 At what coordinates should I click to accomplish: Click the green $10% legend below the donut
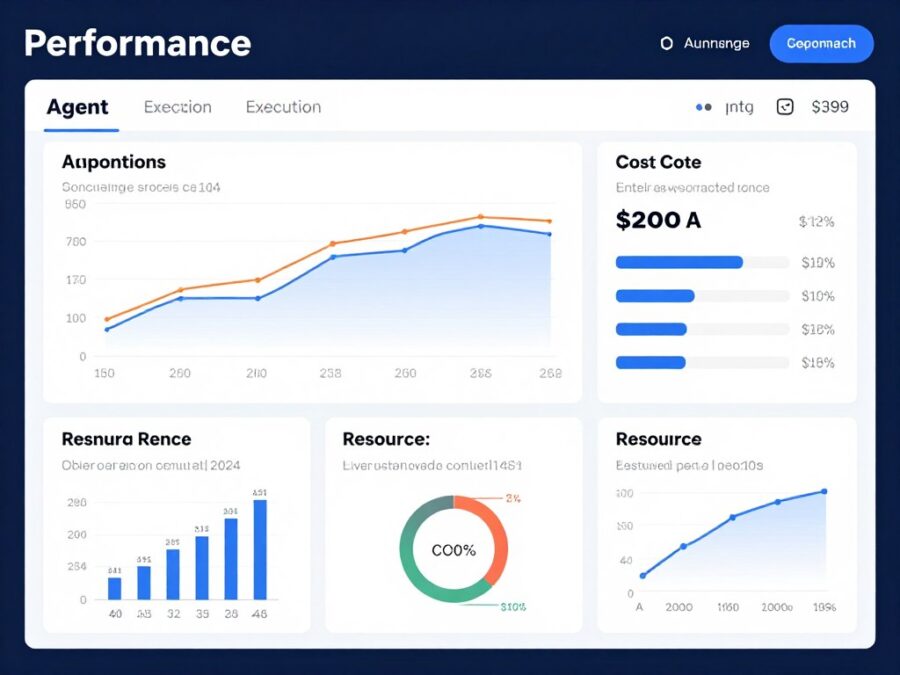coord(512,605)
